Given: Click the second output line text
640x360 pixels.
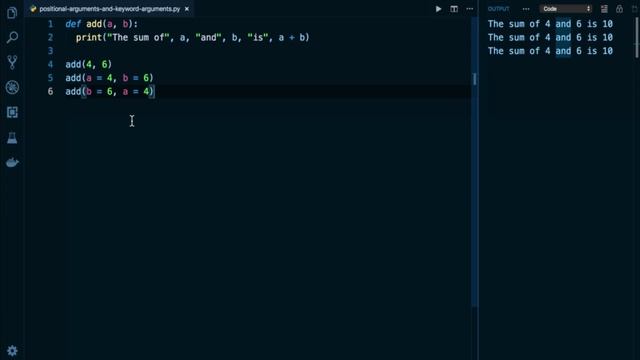Looking at the screenshot, I should click(550, 38).
